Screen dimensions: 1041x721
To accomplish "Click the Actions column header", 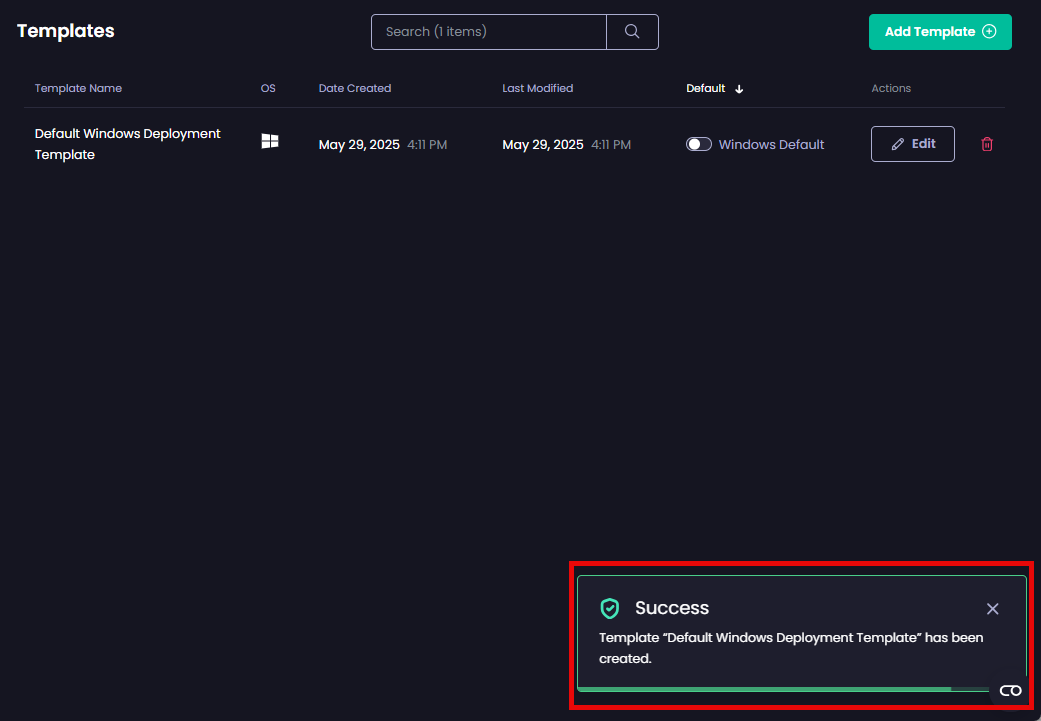I will tap(891, 88).
